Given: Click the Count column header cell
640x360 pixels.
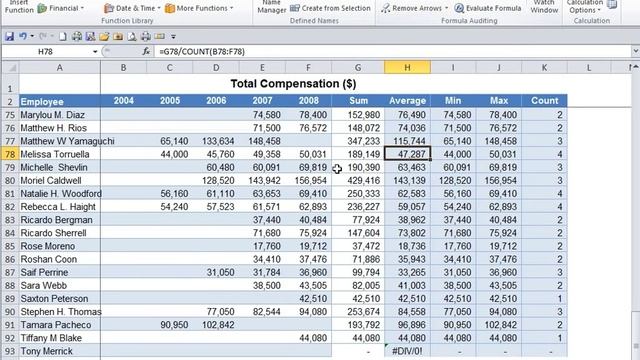Looking at the screenshot, I should pyautogui.click(x=544, y=101).
